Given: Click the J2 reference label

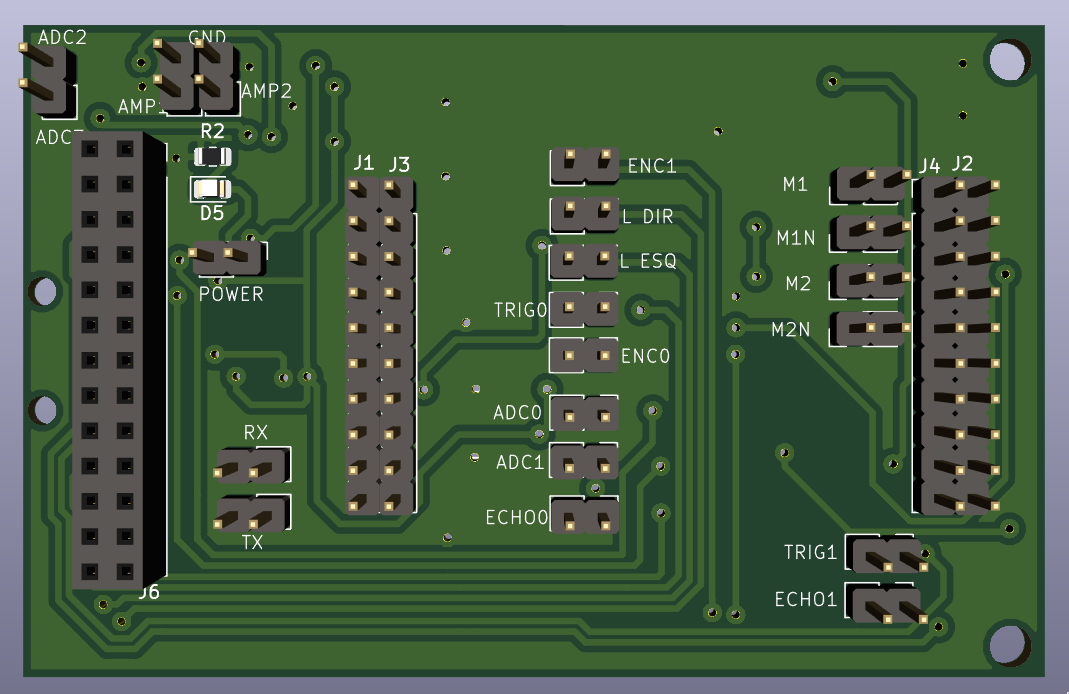Looking at the screenshot, I should click(962, 164).
